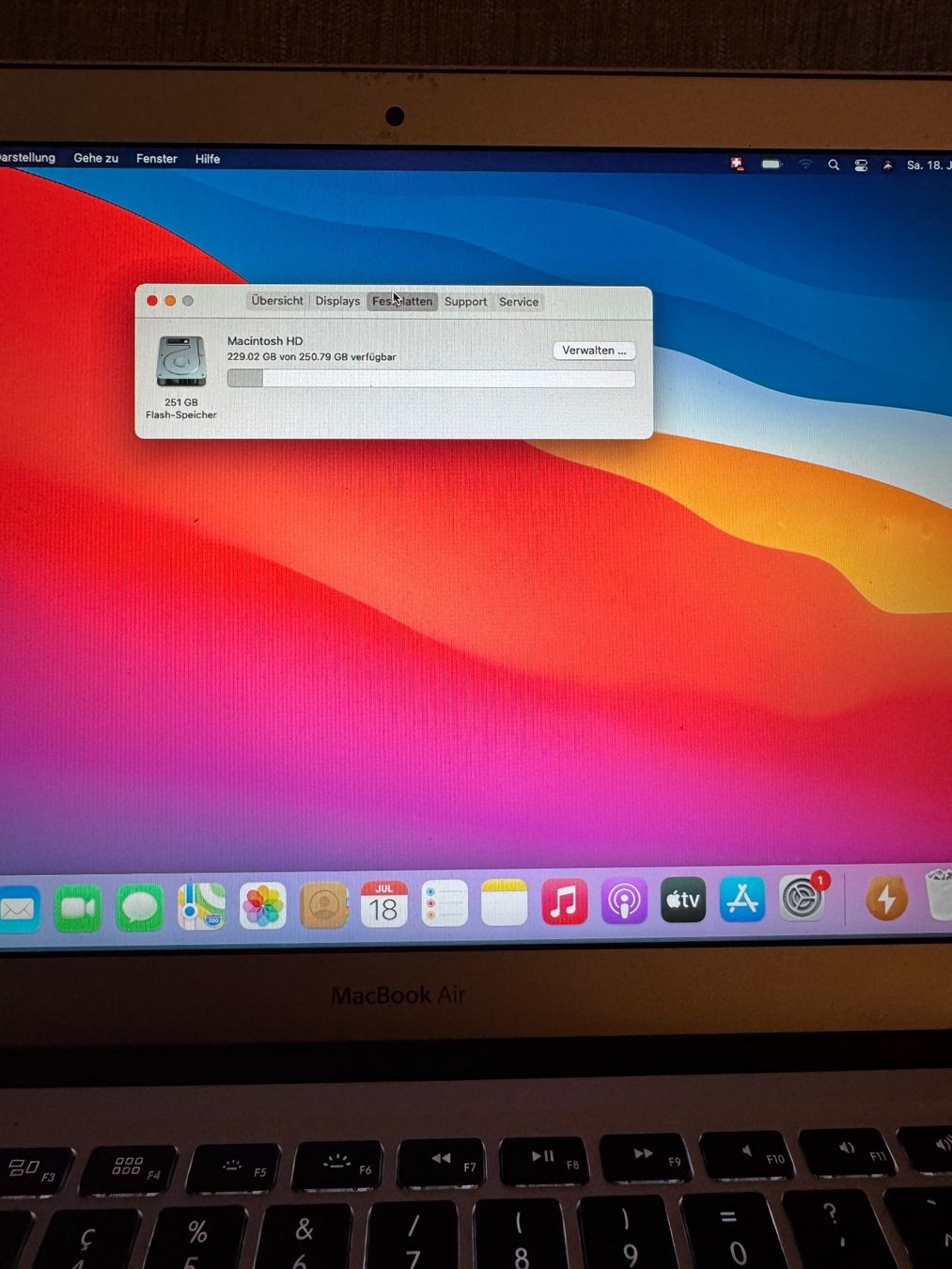This screenshot has width=952, height=1269.
Task: Click the Verwalten … button
Action: [x=594, y=351]
